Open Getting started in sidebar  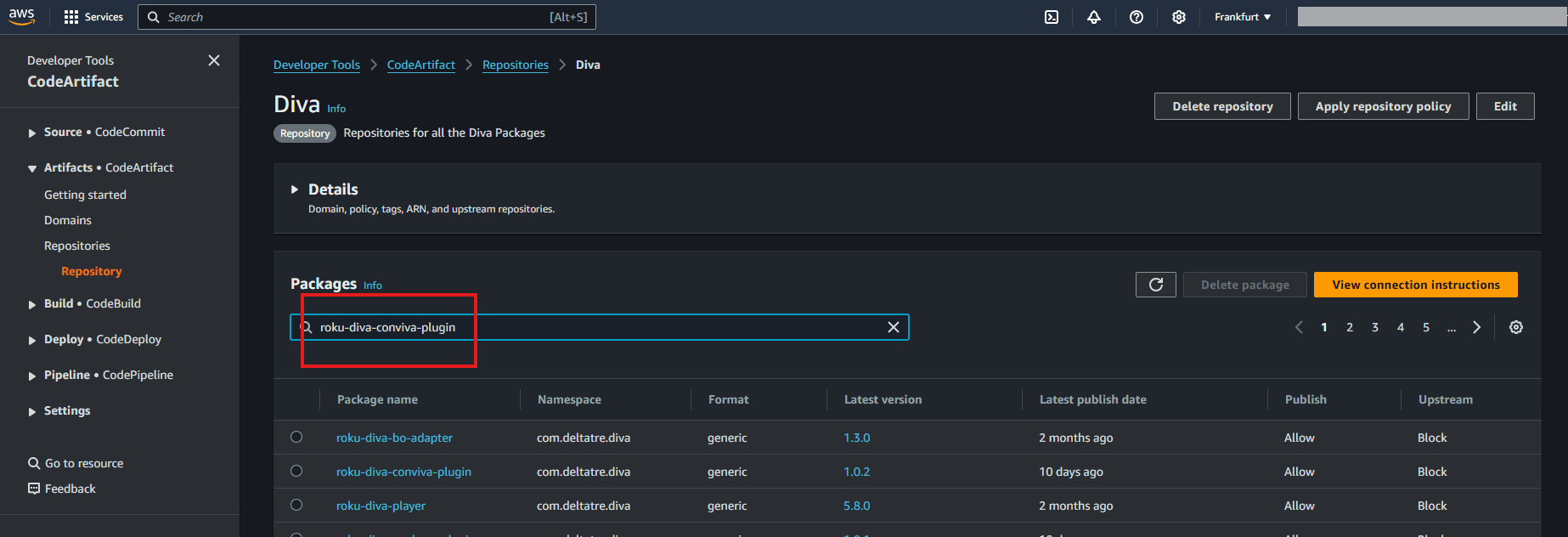(x=85, y=195)
